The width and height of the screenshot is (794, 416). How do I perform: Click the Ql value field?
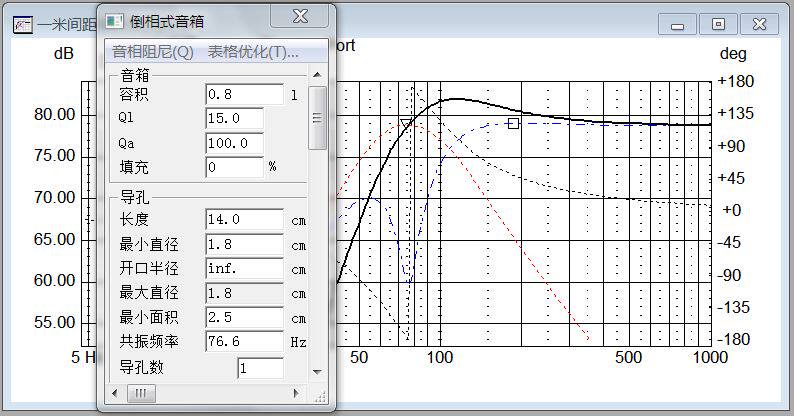(234, 119)
